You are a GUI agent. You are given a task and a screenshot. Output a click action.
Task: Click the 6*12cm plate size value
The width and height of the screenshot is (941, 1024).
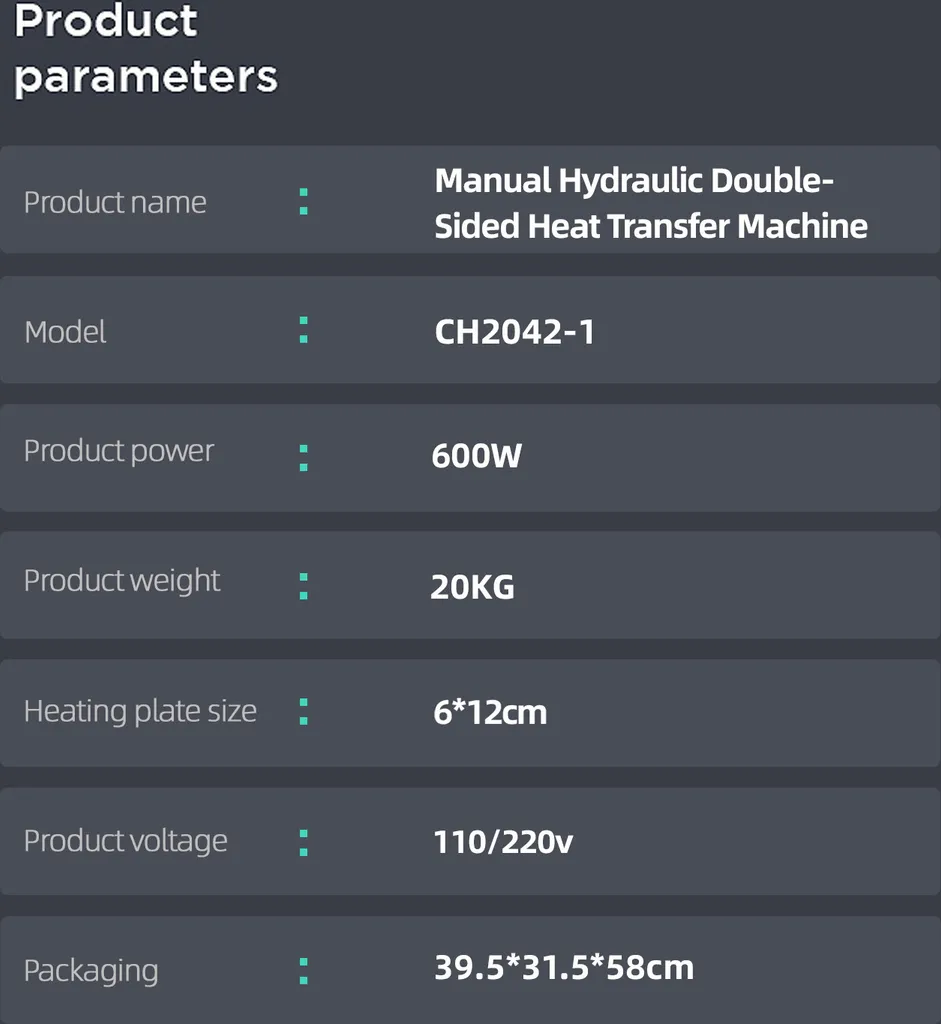click(x=490, y=712)
